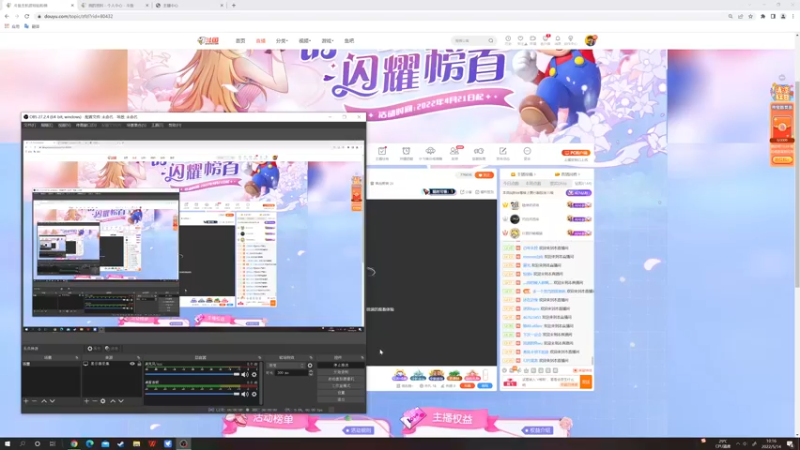
Task: Click the orange send button in chat box
Action: pyautogui.click(x=586, y=382)
